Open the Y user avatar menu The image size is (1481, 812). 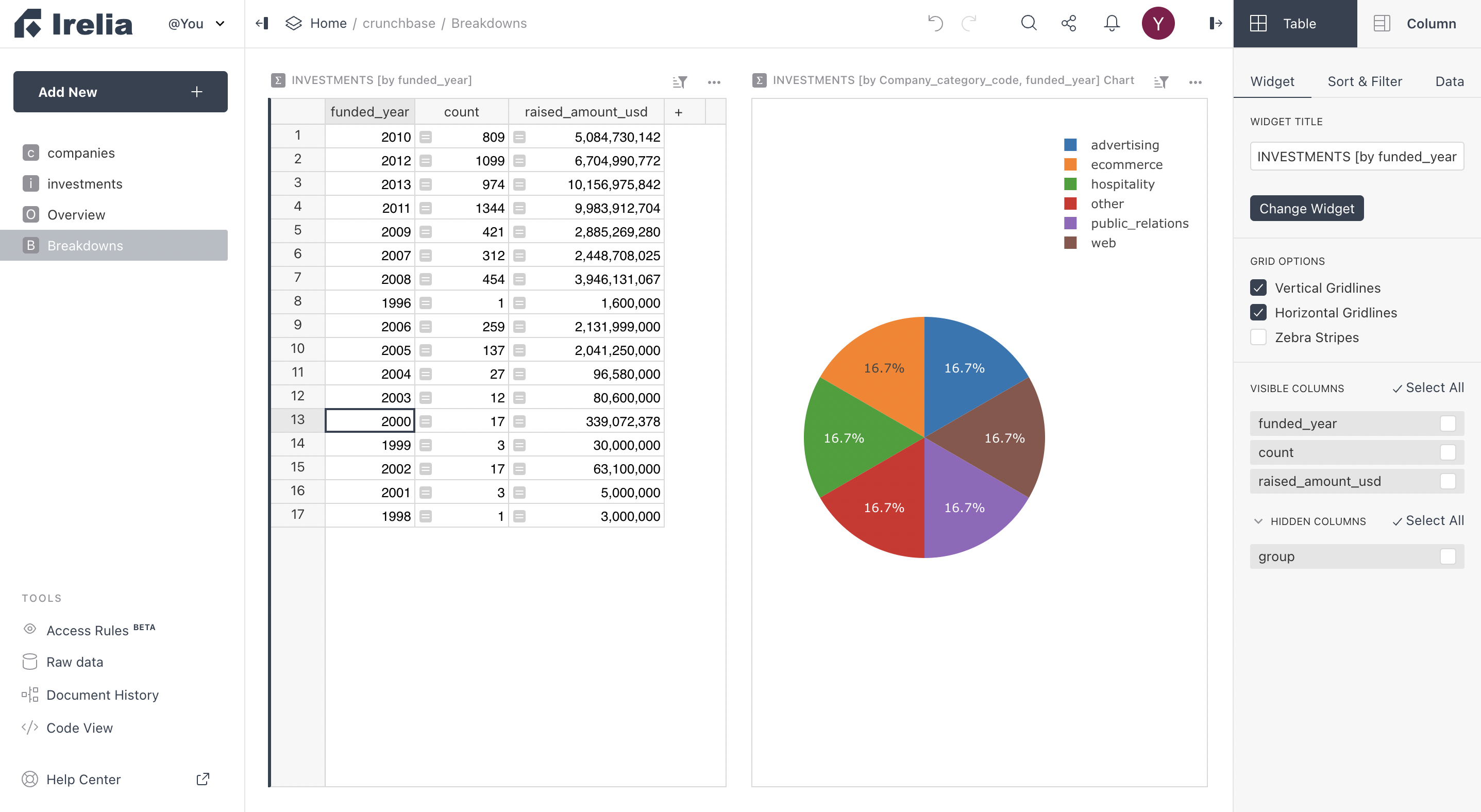1158,24
